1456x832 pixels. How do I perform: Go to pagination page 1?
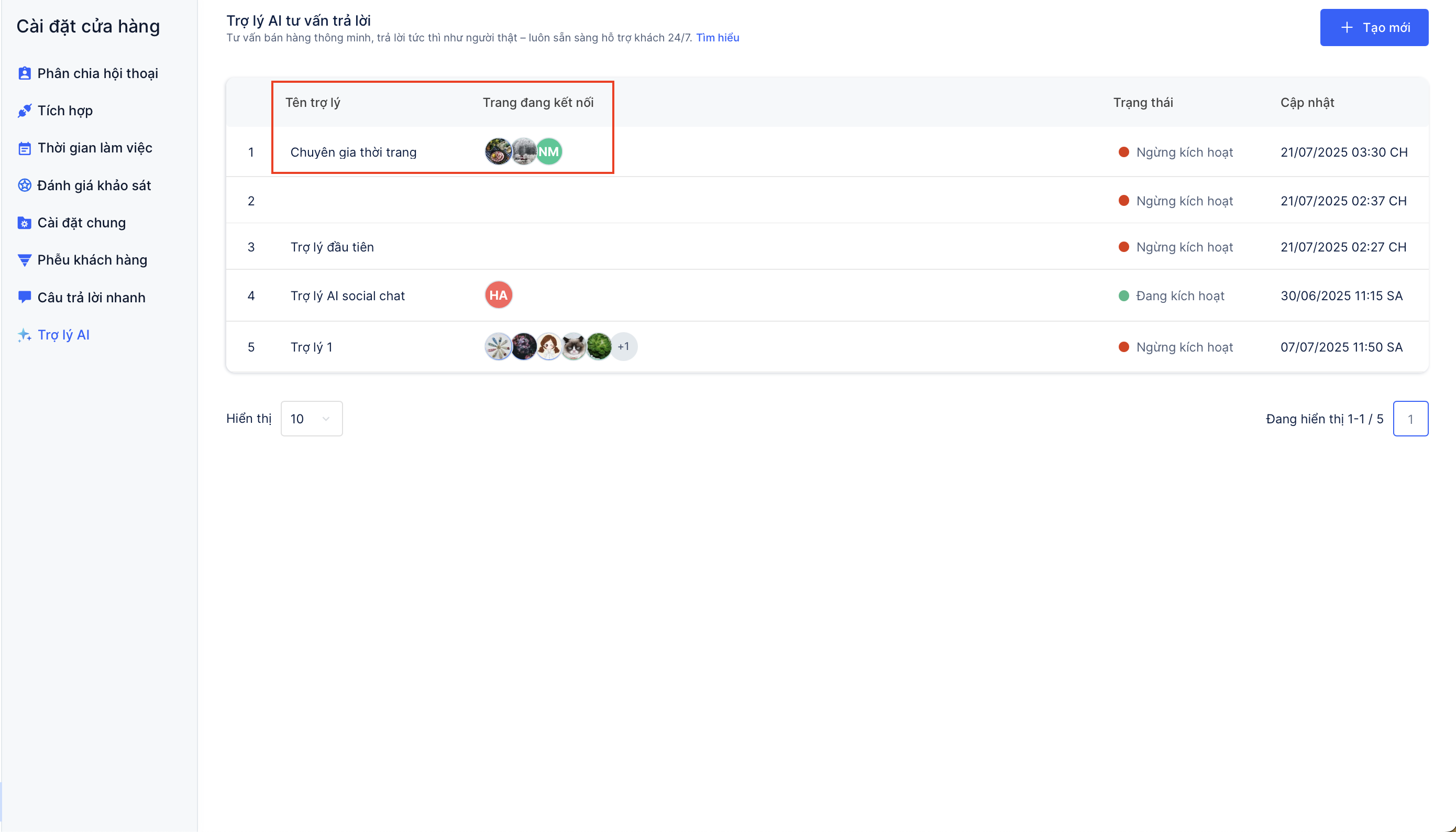click(x=1410, y=419)
